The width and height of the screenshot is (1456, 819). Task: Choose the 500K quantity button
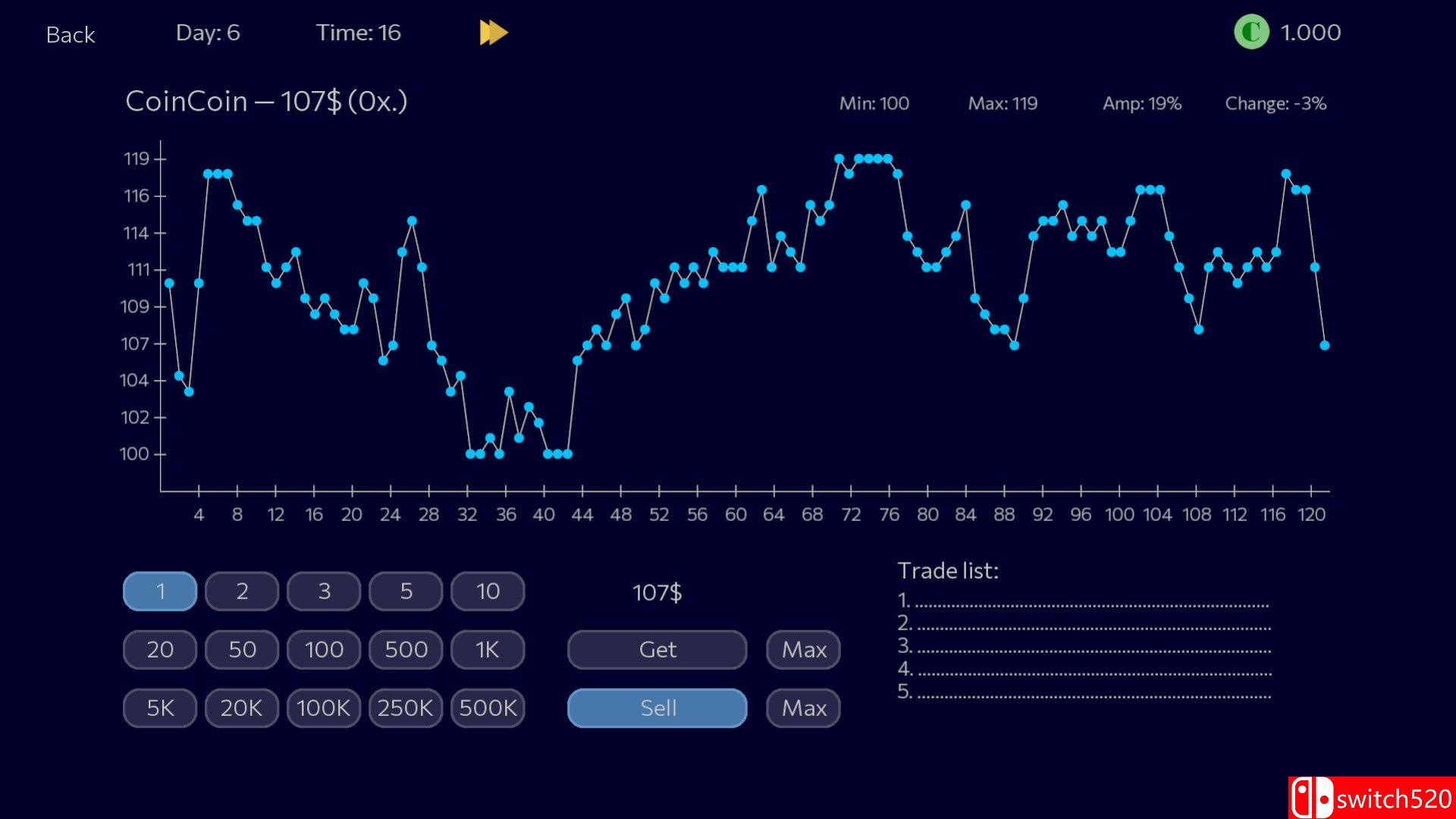(x=488, y=708)
